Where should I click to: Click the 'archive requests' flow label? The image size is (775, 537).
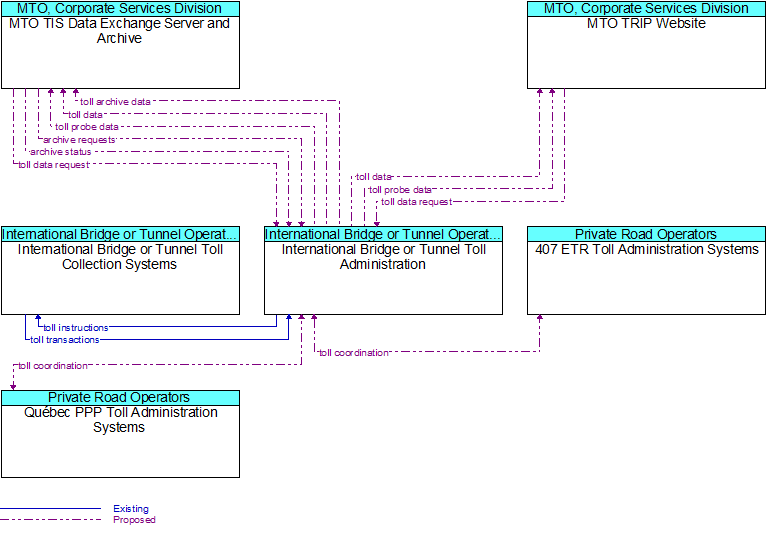click(79, 140)
